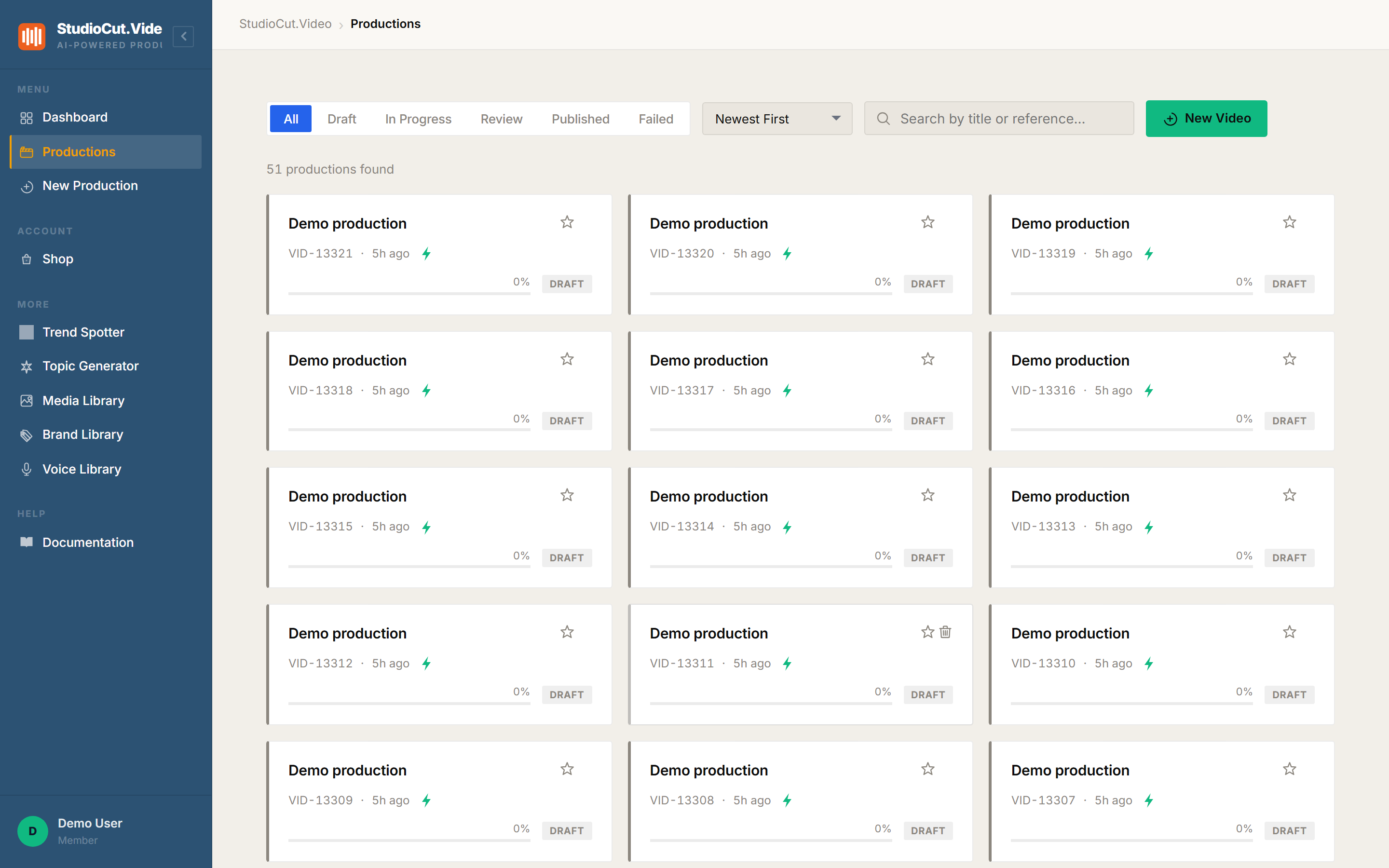Switch to the In Progress filter tab
1389x868 pixels.
tap(419, 119)
